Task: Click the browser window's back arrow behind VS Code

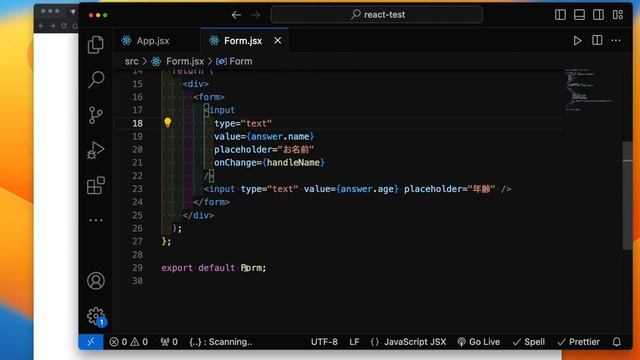Action: 41,26
